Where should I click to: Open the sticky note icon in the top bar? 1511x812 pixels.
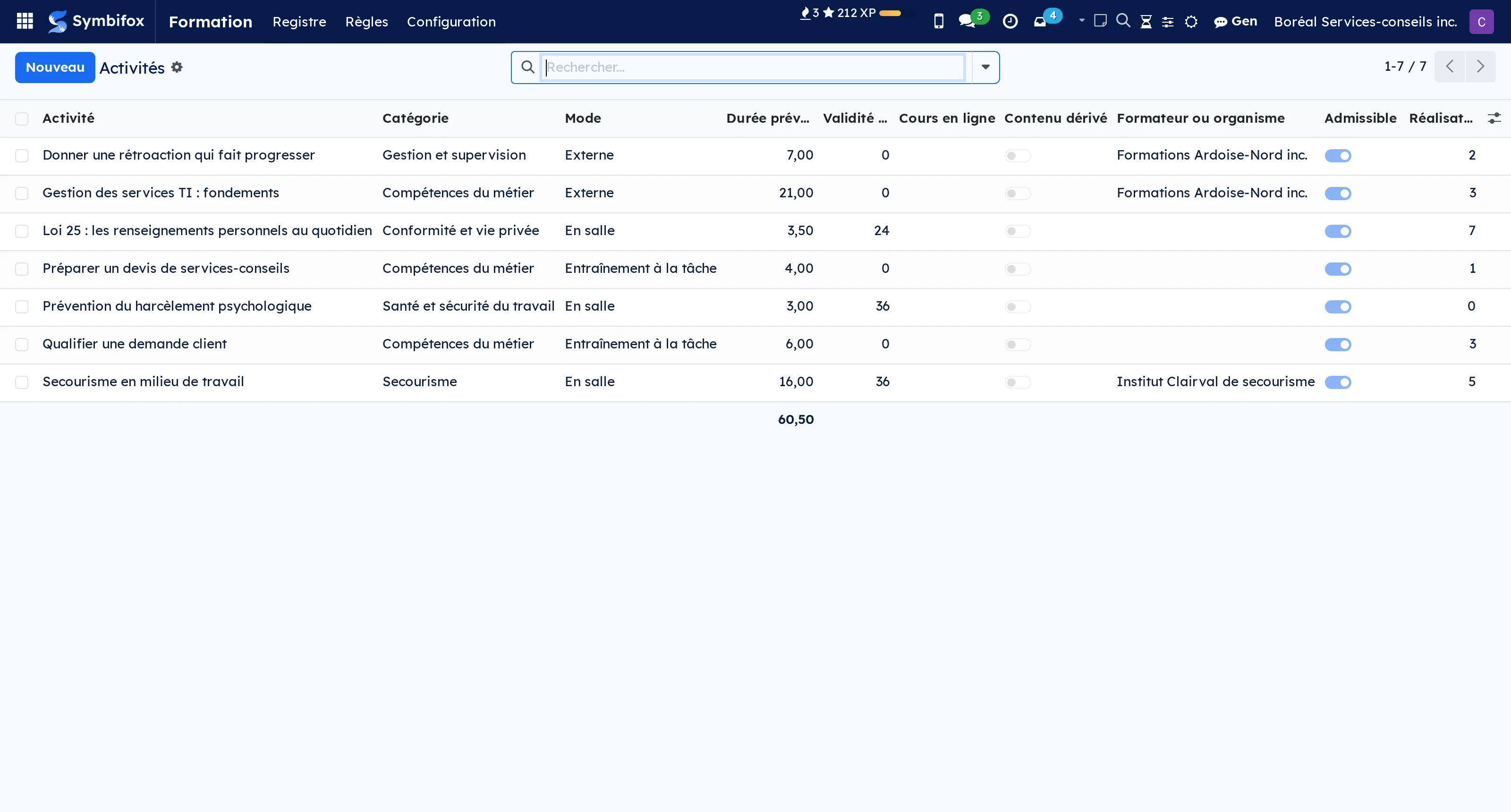click(1100, 21)
